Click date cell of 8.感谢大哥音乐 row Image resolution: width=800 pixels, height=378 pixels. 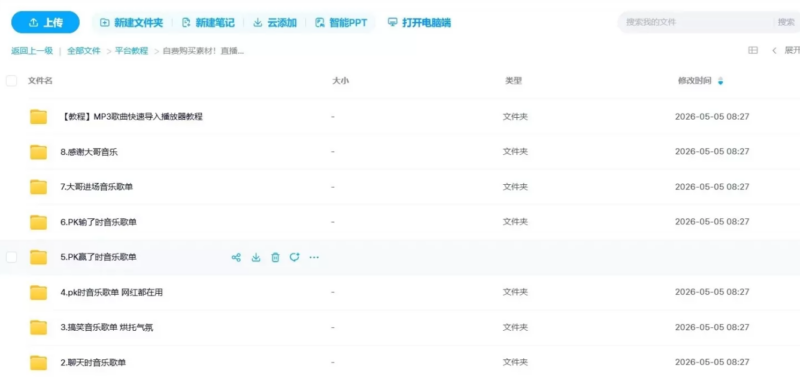point(712,152)
